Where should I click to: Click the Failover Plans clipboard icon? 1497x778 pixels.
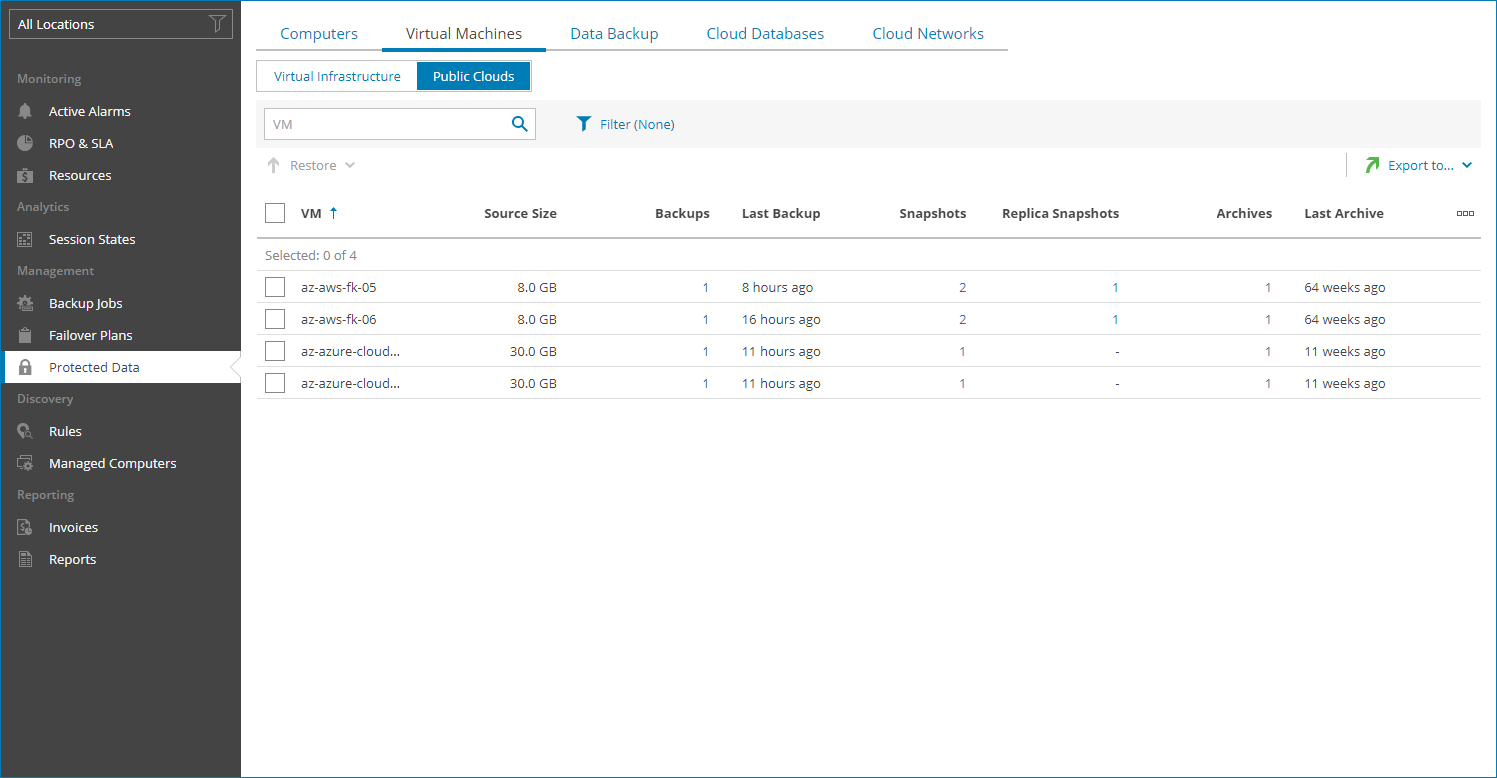click(26, 335)
